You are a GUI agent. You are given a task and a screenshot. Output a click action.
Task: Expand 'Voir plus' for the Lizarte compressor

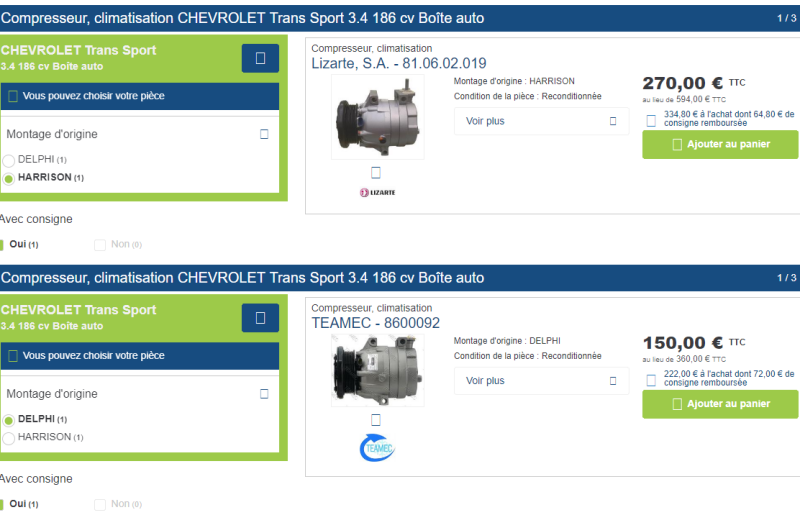(x=541, y=121)
